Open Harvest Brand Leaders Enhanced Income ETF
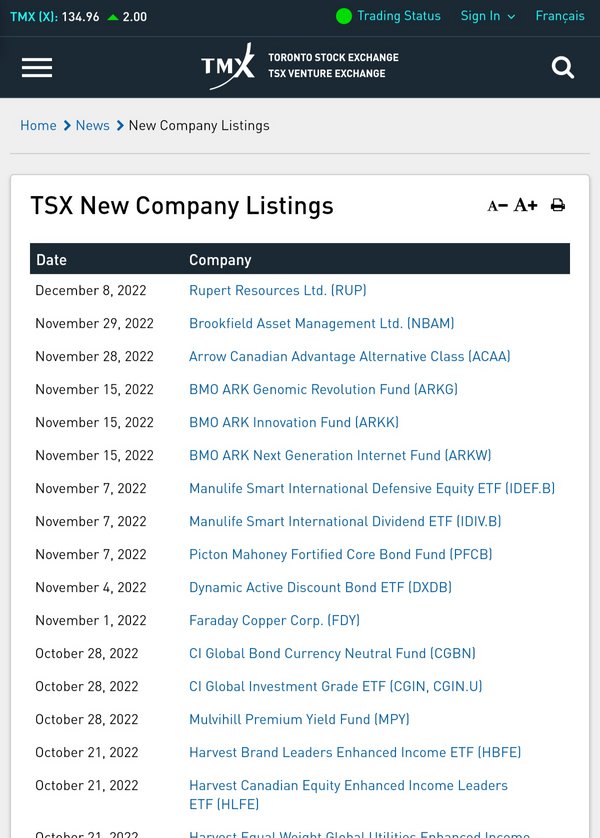This screenshot has width=600, height=838. [355, 752]
